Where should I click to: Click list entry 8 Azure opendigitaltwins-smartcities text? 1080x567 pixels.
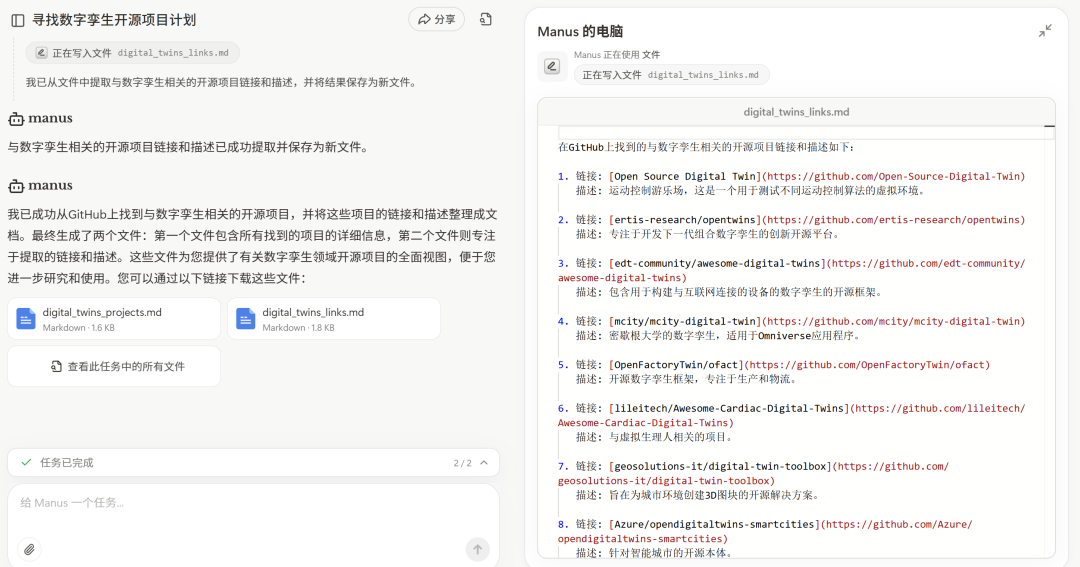714,524
